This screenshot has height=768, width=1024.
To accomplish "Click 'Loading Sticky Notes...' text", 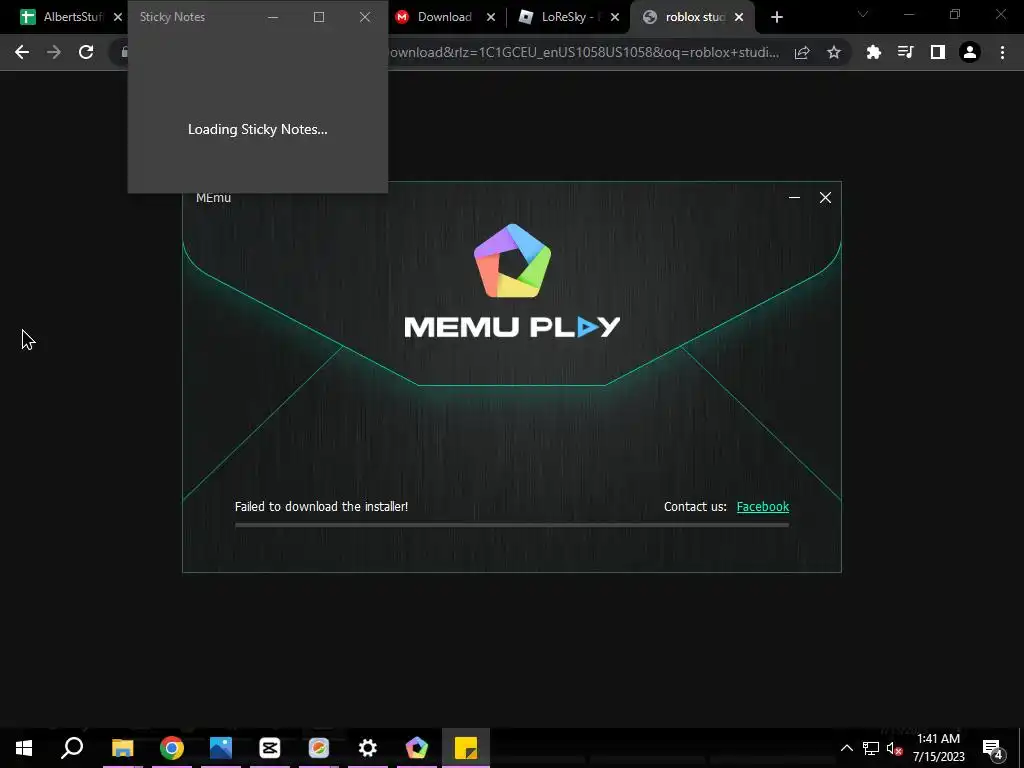I will pyautogui.click(x=258, y=129).
